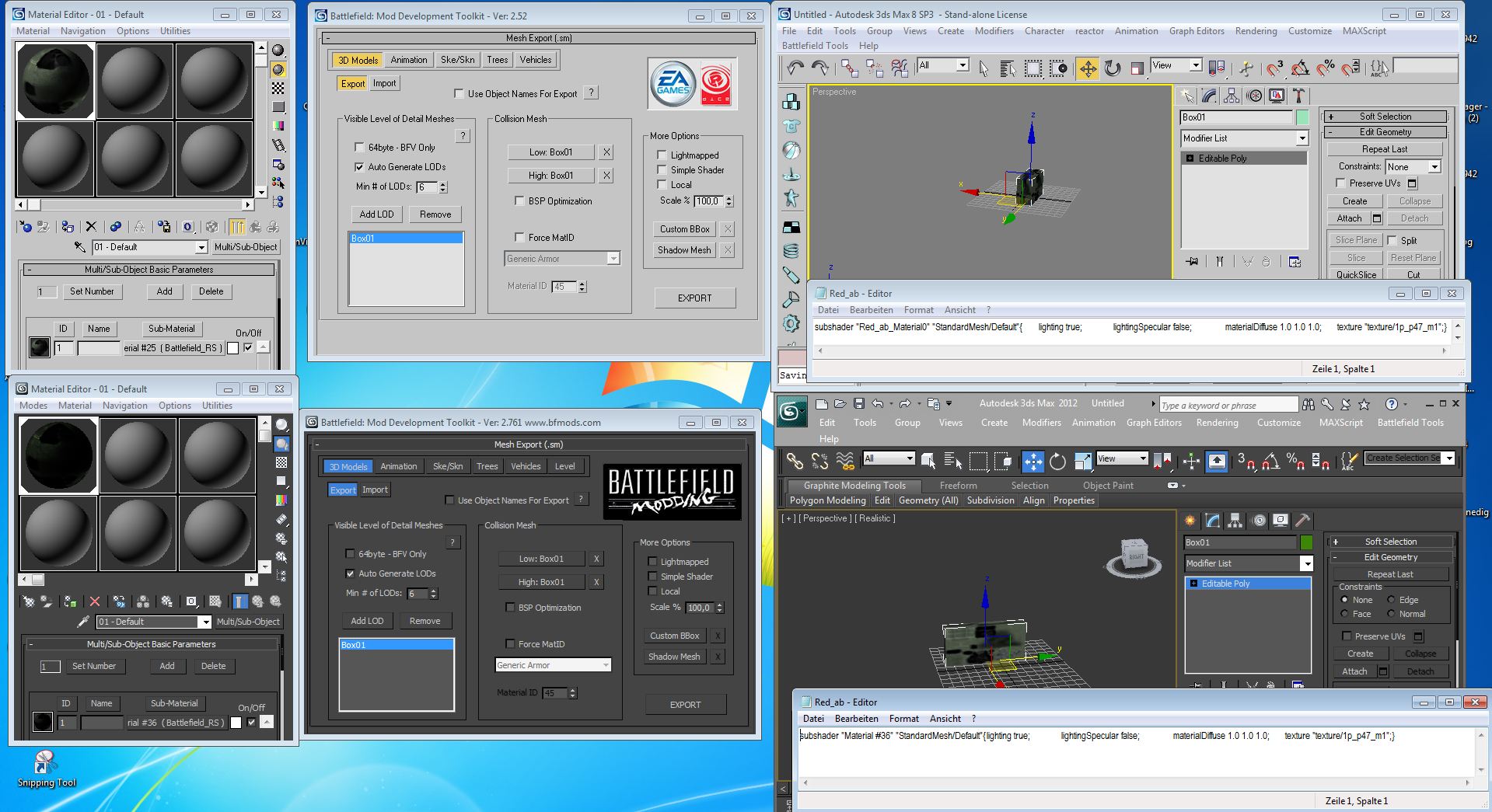The width and height of the screenshot is (1492, 812).
Task: Open Modifier List dropdown in 3ds Max 8
Action: [1245, 138]
